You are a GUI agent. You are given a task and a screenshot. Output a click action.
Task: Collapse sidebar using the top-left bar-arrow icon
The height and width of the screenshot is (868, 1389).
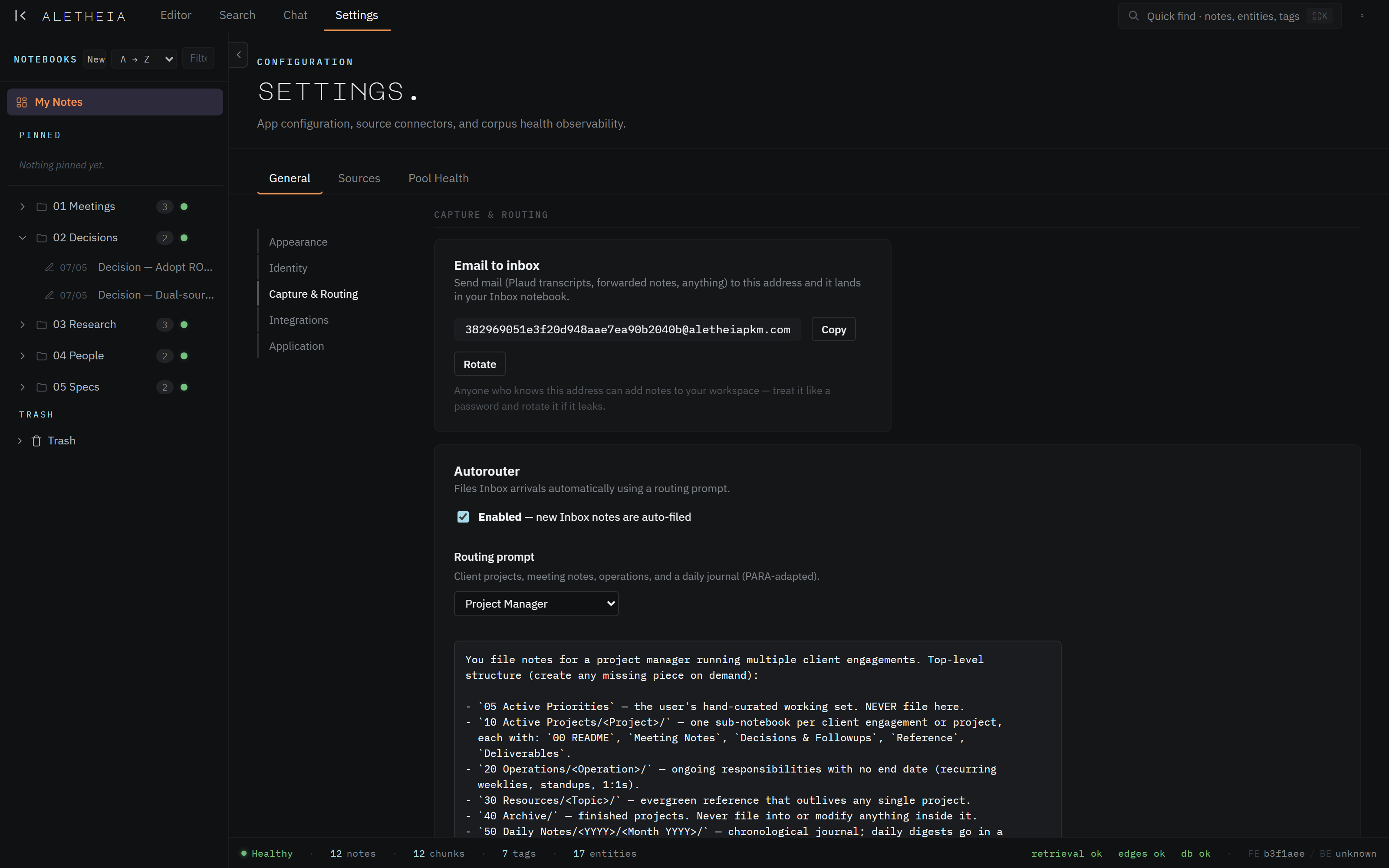21,16
